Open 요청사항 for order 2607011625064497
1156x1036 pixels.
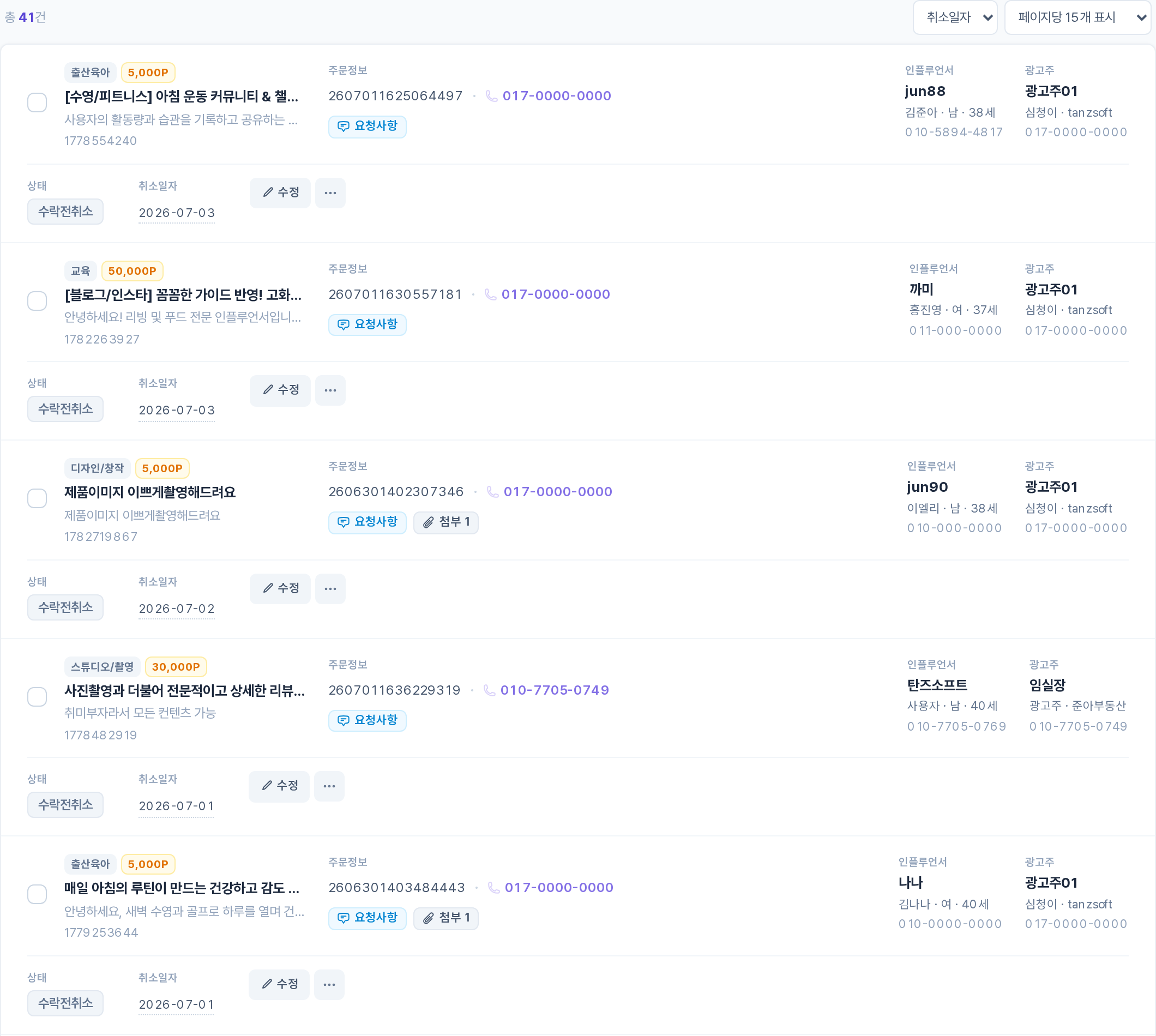click(367, 127)
